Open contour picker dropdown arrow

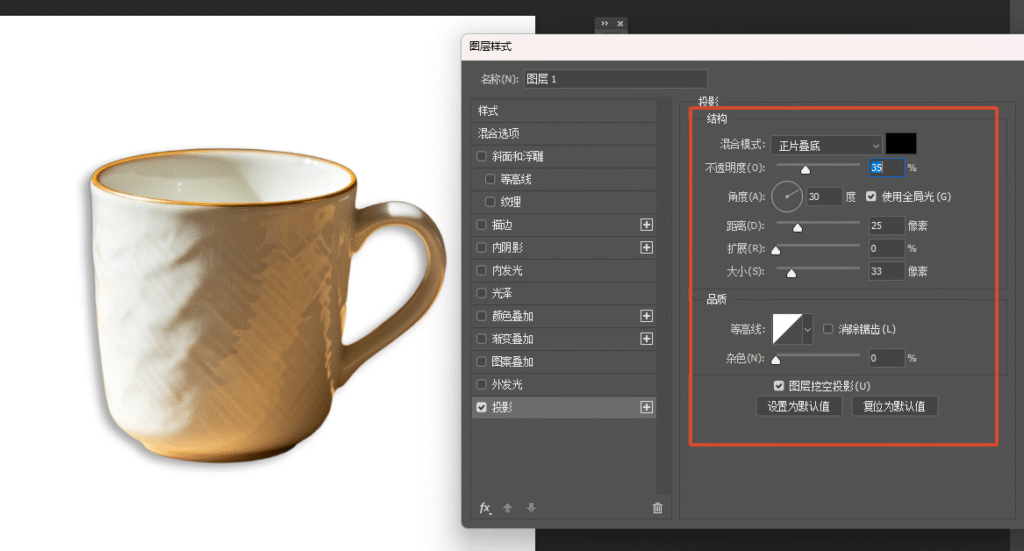[808, 329]
